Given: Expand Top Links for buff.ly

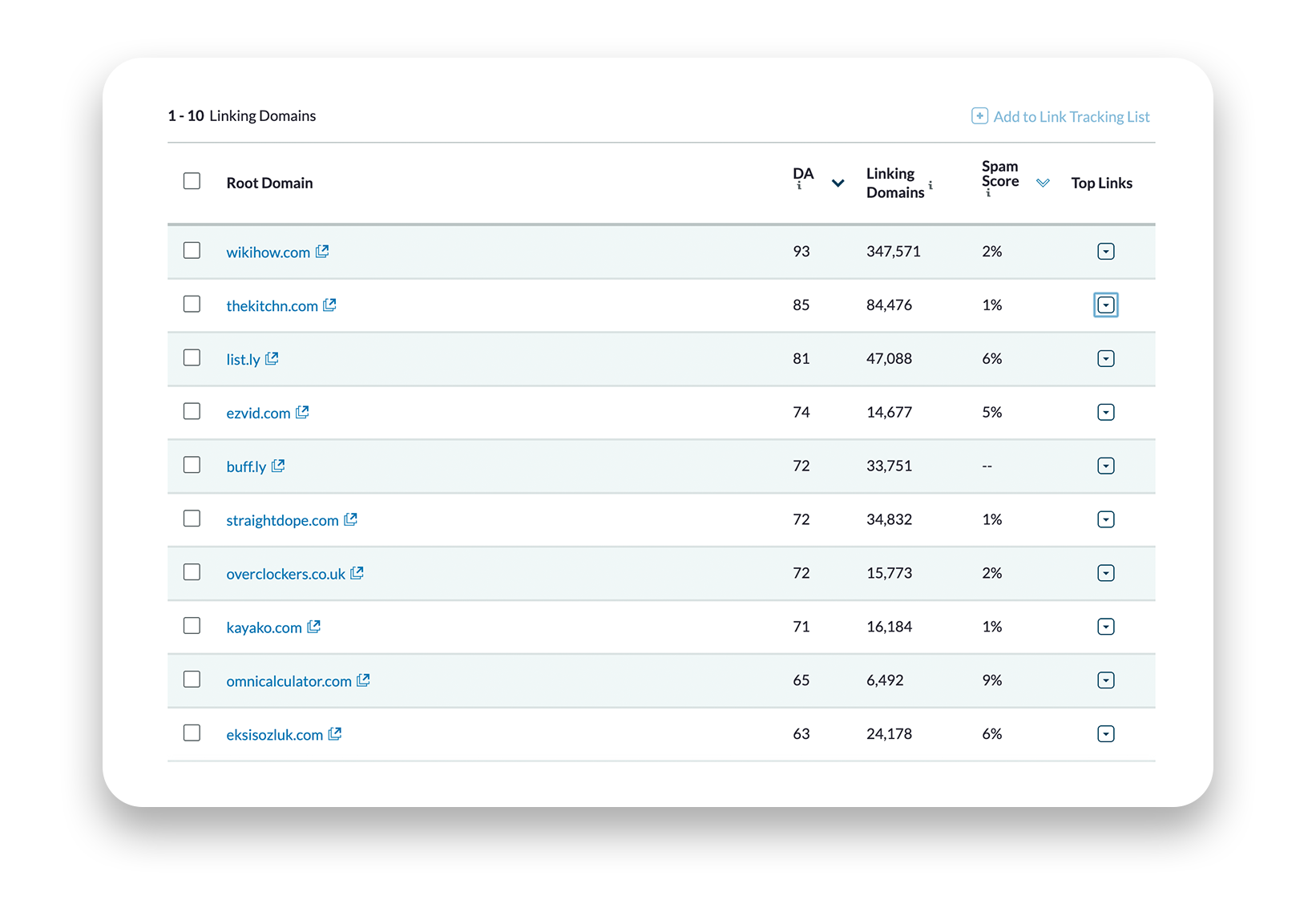Looking at the screenshot, I should tap(1106, 466).
